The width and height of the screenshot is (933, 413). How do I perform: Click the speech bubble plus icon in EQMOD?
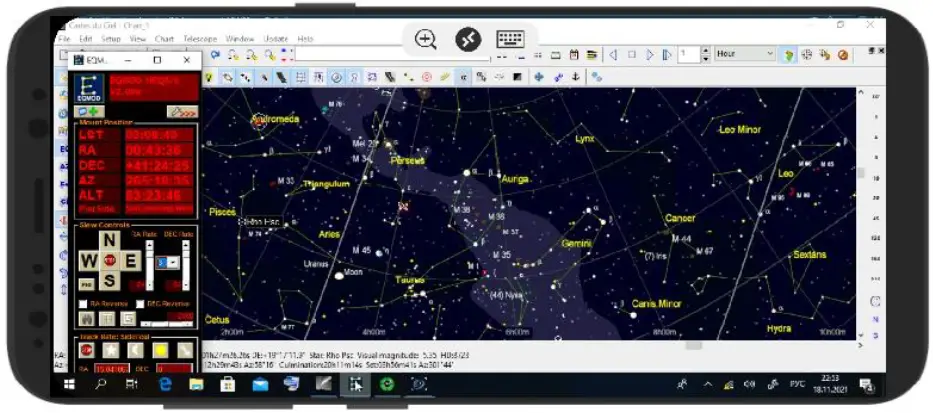pyautogui.click(x=89, y=111)
